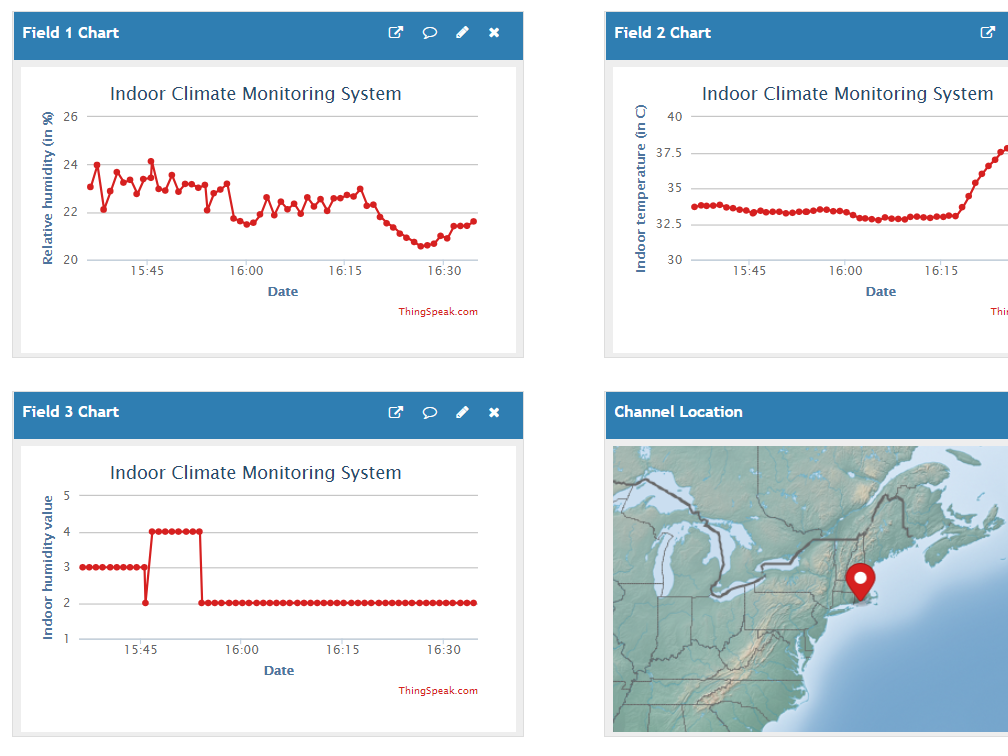Remove the Field 1 Chart widget
Screen dimensions: 1008x756
pos(494,33)
